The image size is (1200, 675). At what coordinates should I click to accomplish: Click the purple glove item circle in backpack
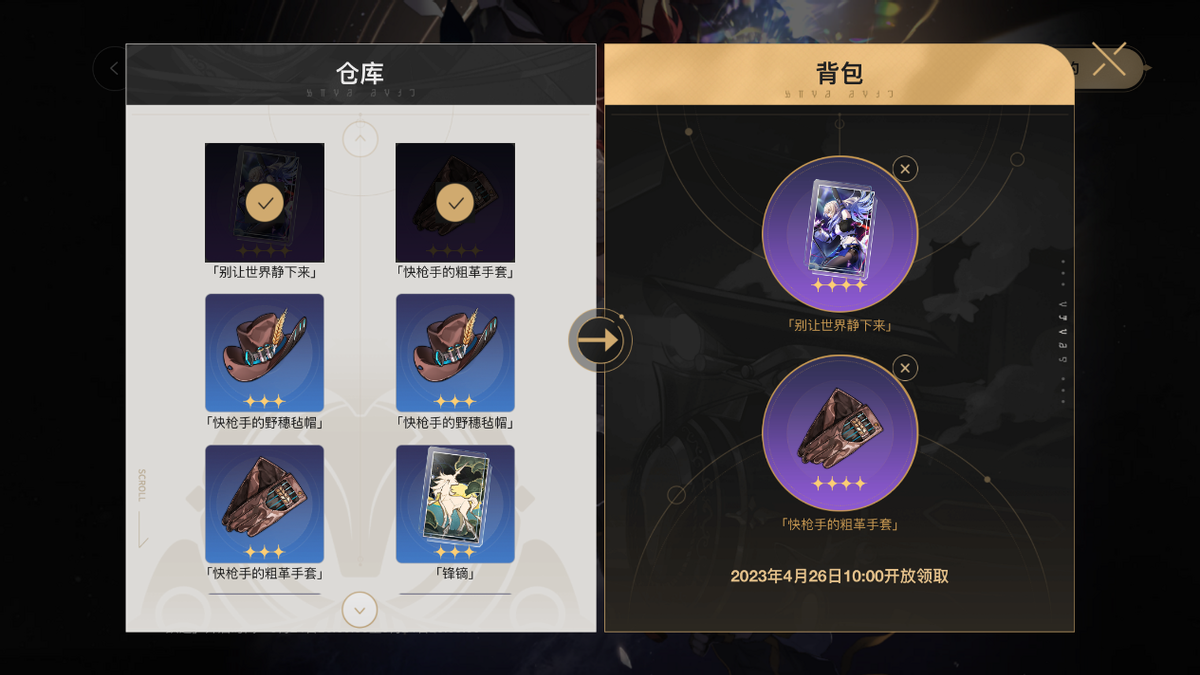coord(840,433)
